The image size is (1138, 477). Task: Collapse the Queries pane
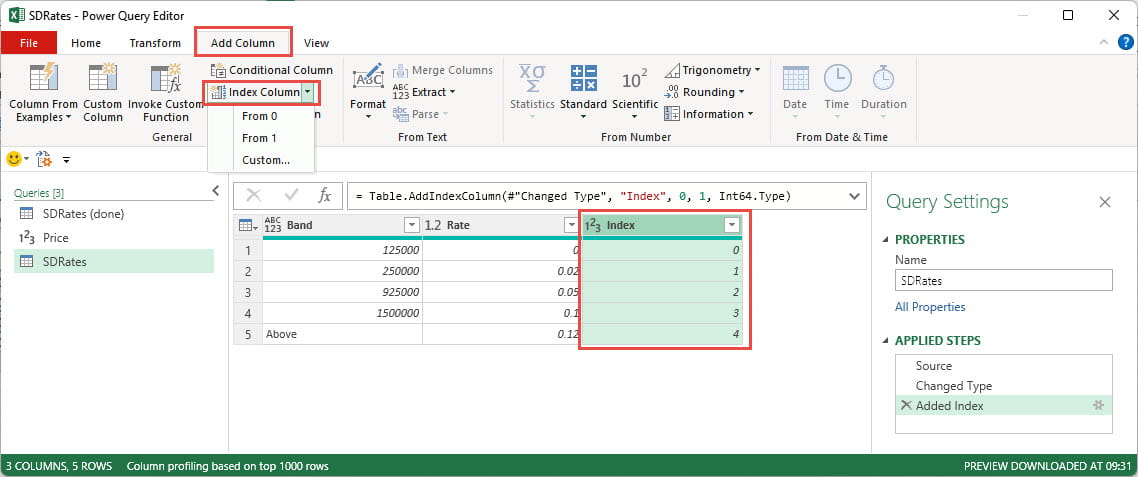tap(216, 190)
